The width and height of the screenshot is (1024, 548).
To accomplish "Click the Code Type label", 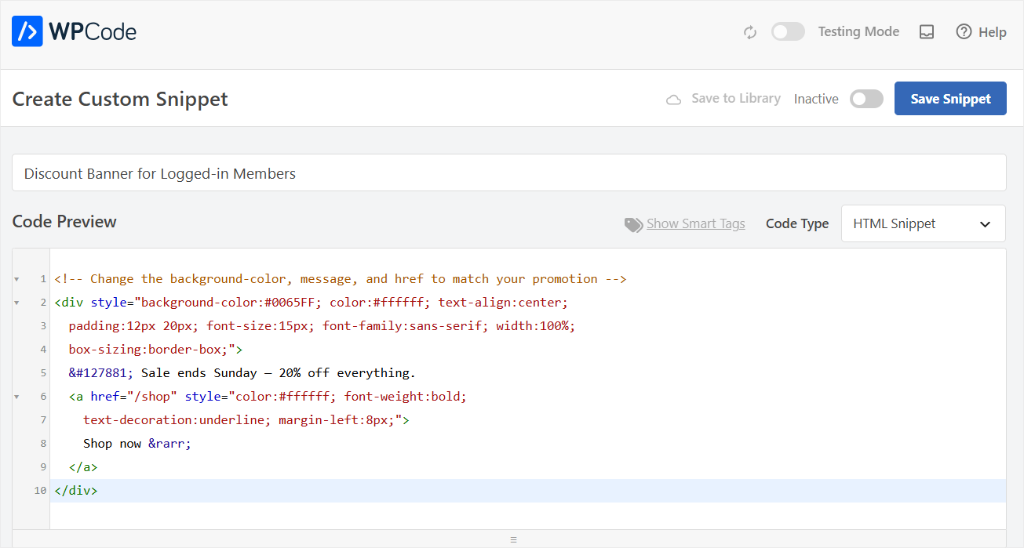I will [x=797, y=223].
